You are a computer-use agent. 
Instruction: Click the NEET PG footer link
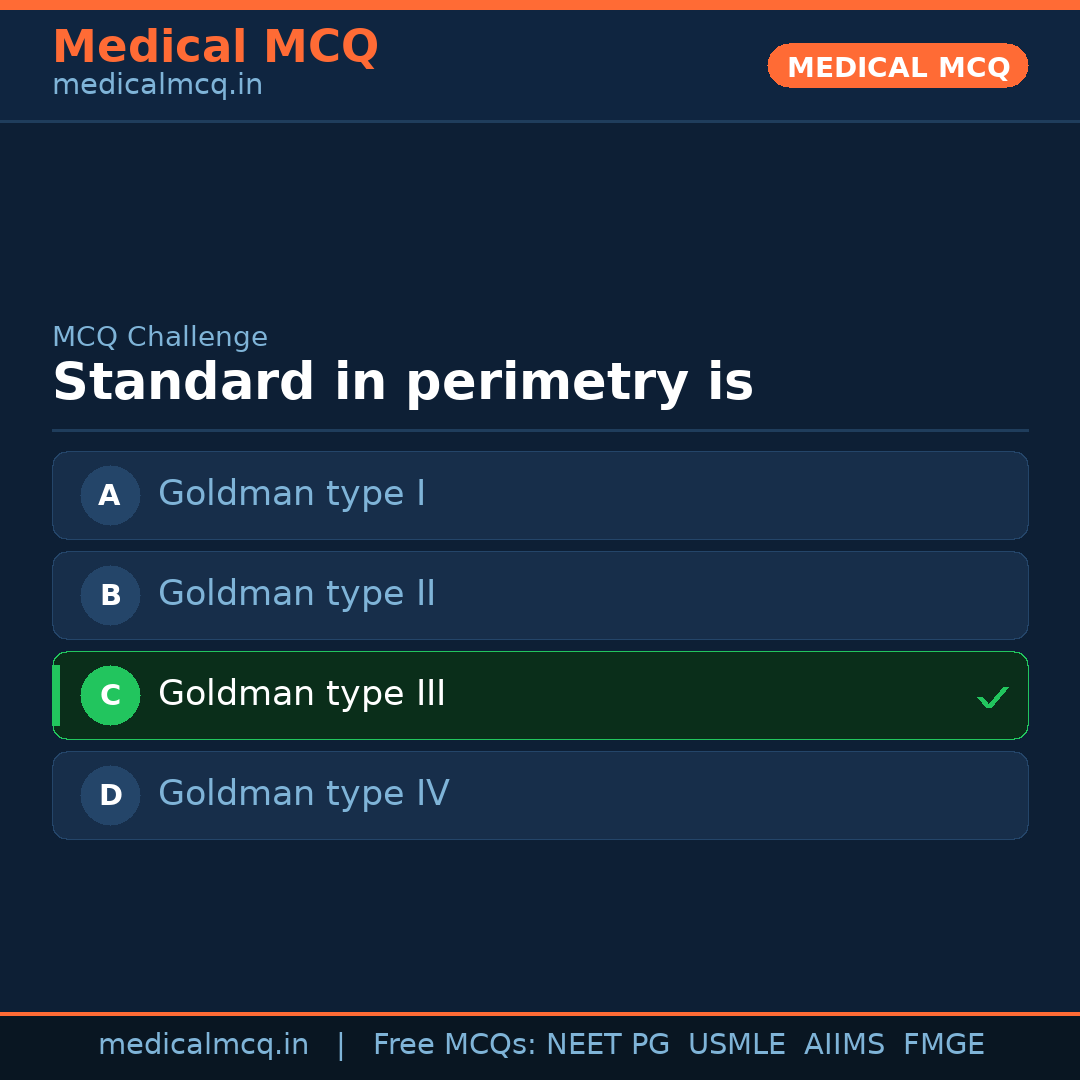tap(607, 1043)
